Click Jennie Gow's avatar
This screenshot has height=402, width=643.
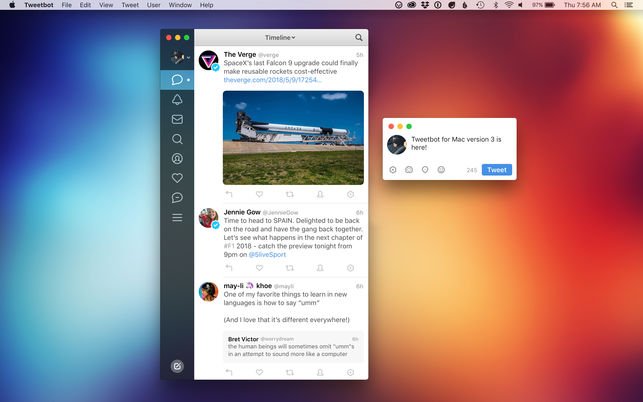(208, 218)
